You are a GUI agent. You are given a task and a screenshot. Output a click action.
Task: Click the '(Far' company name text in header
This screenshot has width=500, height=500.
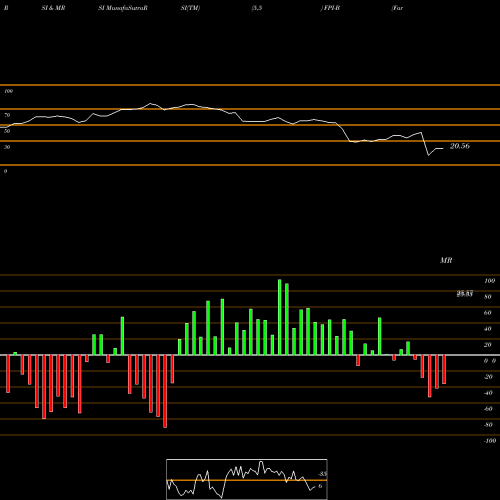[397, 8]
